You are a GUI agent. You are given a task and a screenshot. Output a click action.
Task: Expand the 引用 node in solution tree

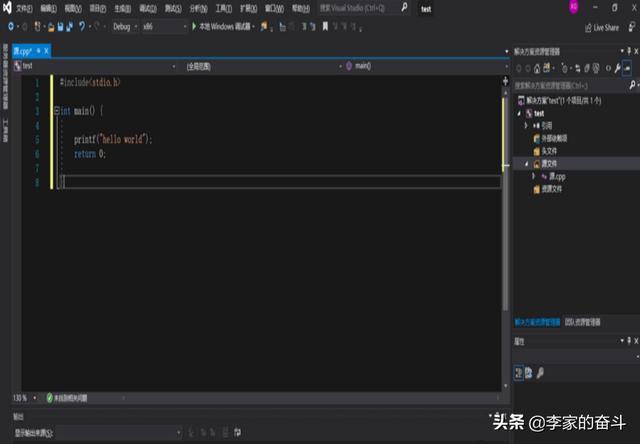[x=526, y=126]
